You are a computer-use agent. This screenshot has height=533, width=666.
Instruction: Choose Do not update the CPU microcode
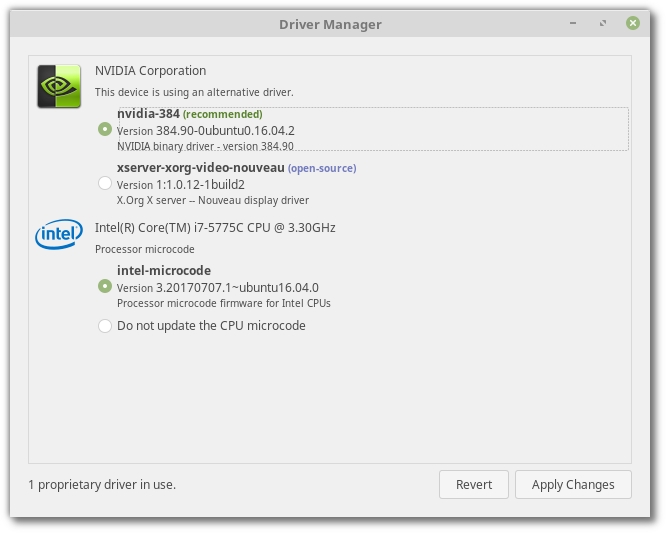(x=104, y=326)
